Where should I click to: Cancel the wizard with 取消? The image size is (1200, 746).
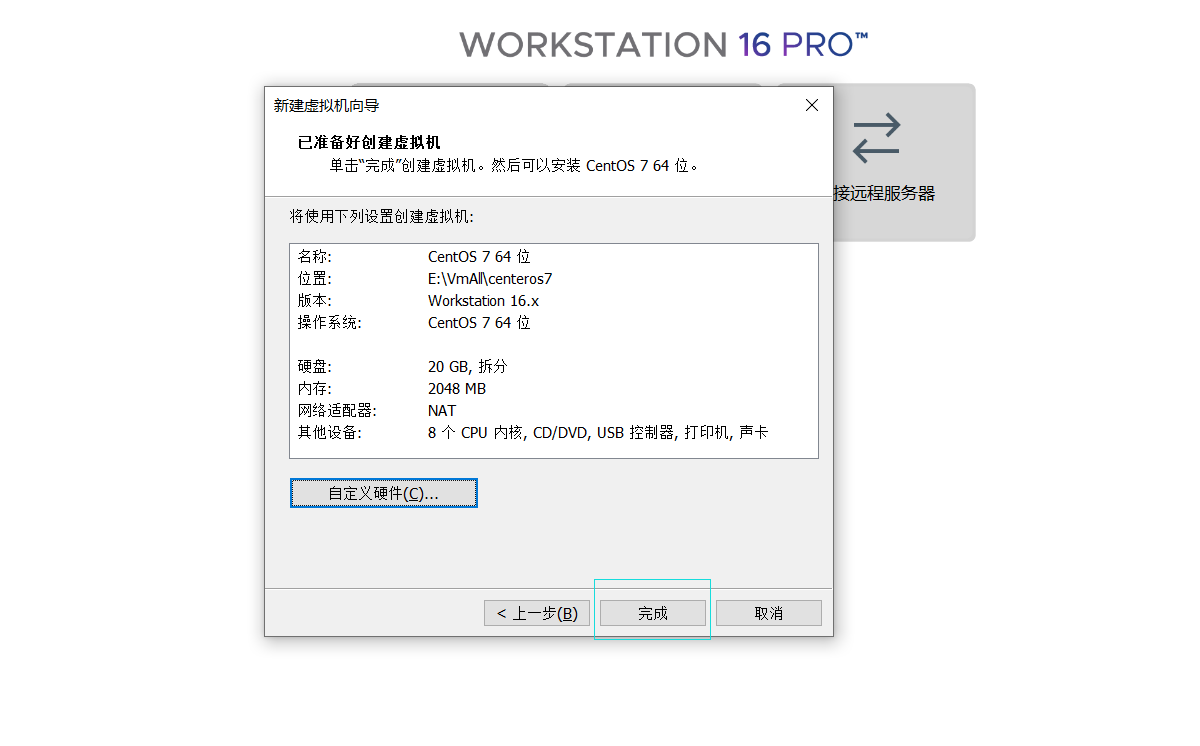(769, 613)
